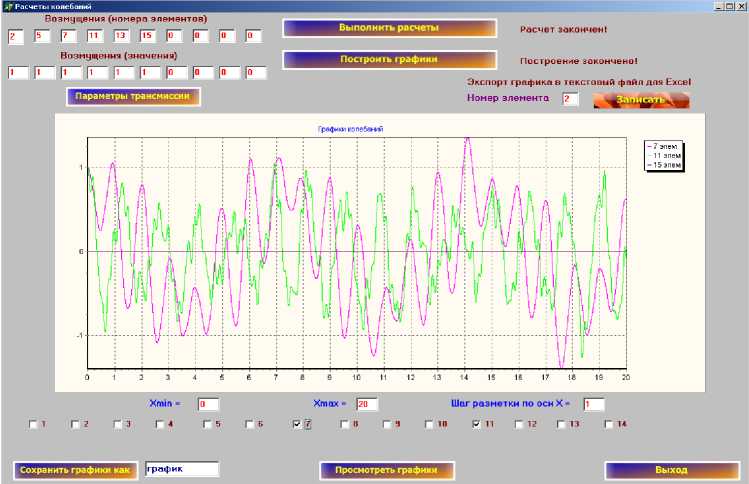Focus the X axis step field
The height and width of the screenshot is (484, 749).
click(x=593, y=404)
